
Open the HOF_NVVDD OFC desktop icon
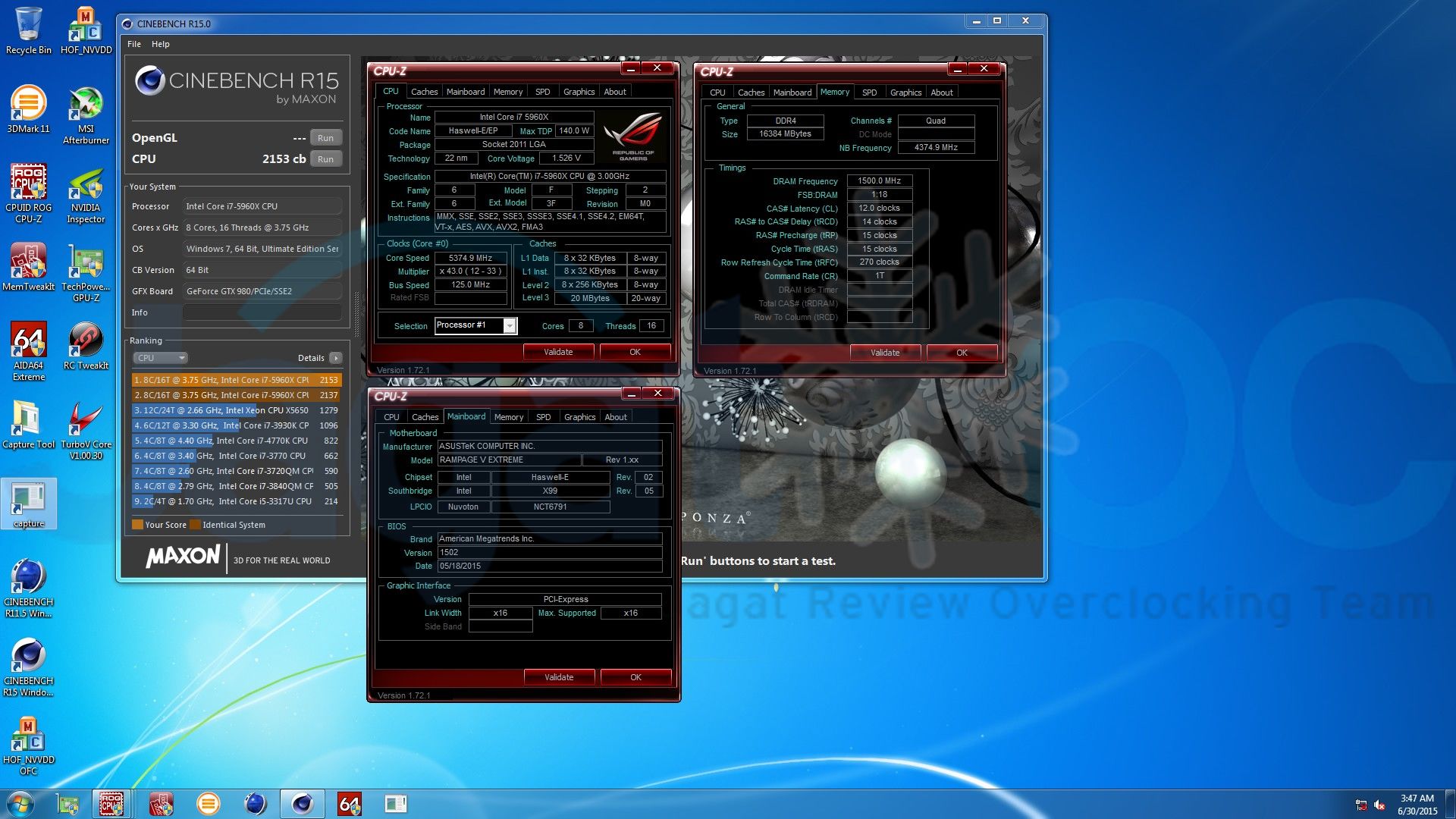[28, 746]
